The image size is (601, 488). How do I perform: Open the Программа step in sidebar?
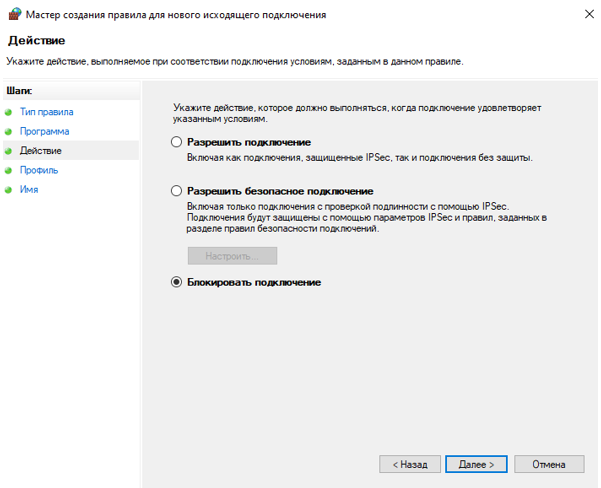tap(44, 131)
